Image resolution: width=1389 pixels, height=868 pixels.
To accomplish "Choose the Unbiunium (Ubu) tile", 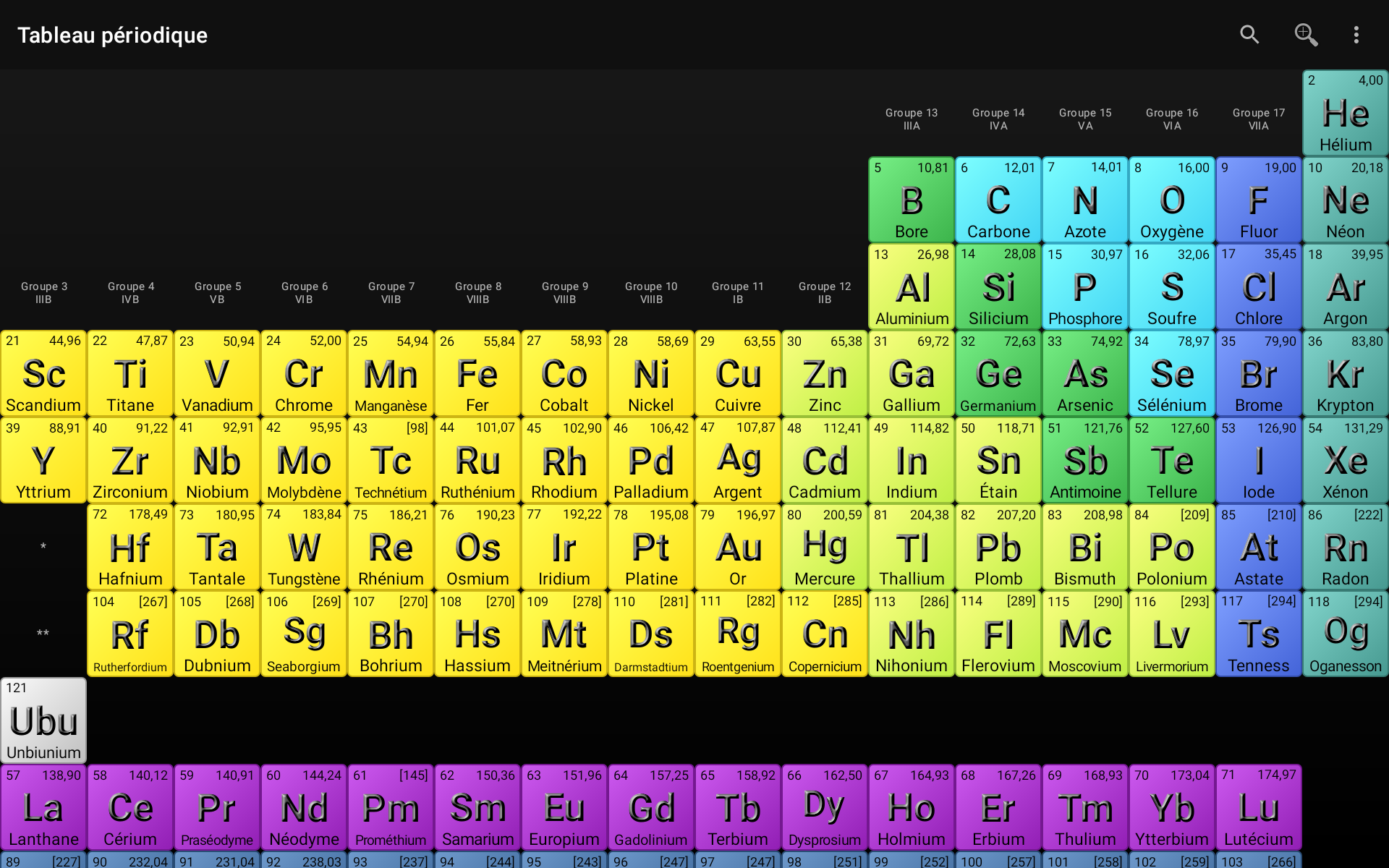I will click(43, 720).
